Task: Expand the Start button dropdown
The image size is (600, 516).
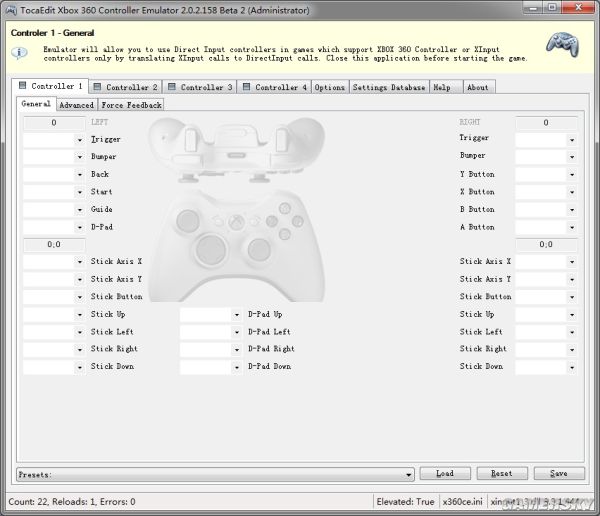Action: (x=80, y=192)
